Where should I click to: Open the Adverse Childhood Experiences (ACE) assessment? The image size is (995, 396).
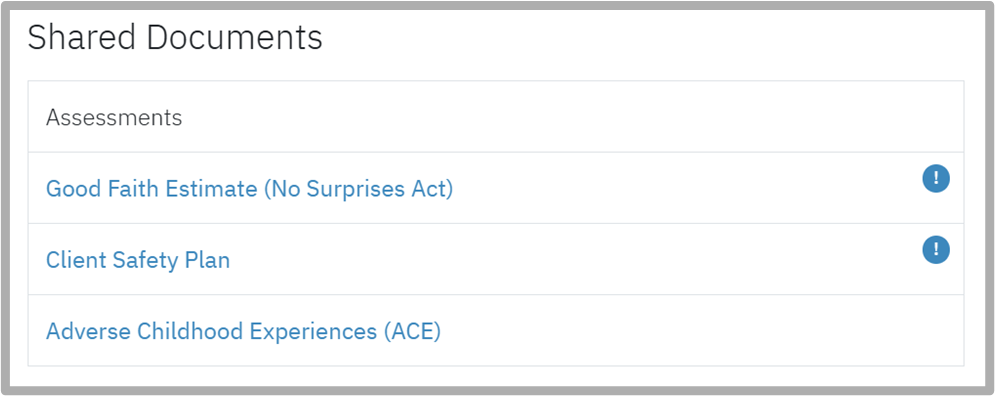[243, 331]
